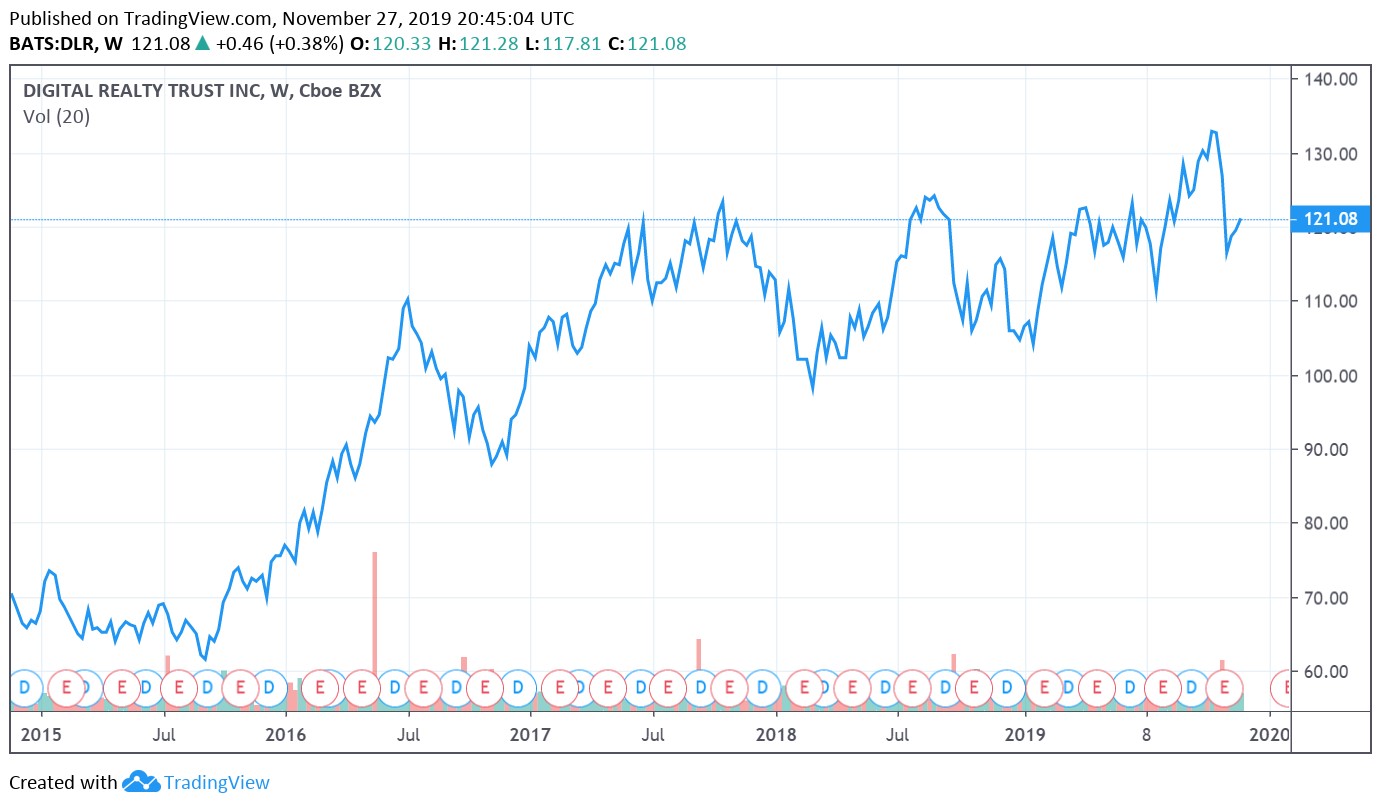Screen dimensions: 1381x808
Task: Open the TradingView link in the footer
Action: 216,782
